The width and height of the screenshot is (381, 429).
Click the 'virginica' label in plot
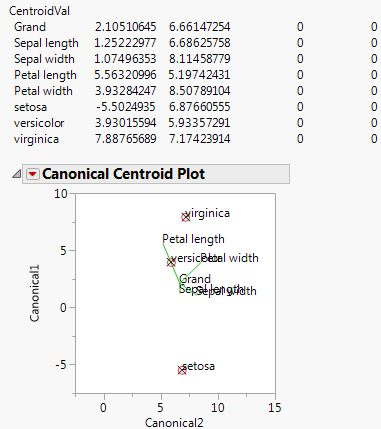pyautogui.click(x=208, y=213)
